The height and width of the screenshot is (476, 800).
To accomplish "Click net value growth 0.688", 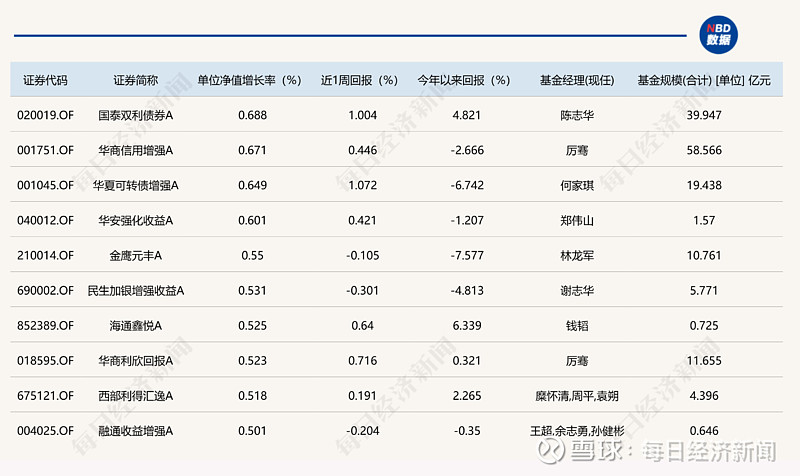I will coord(253,115).
